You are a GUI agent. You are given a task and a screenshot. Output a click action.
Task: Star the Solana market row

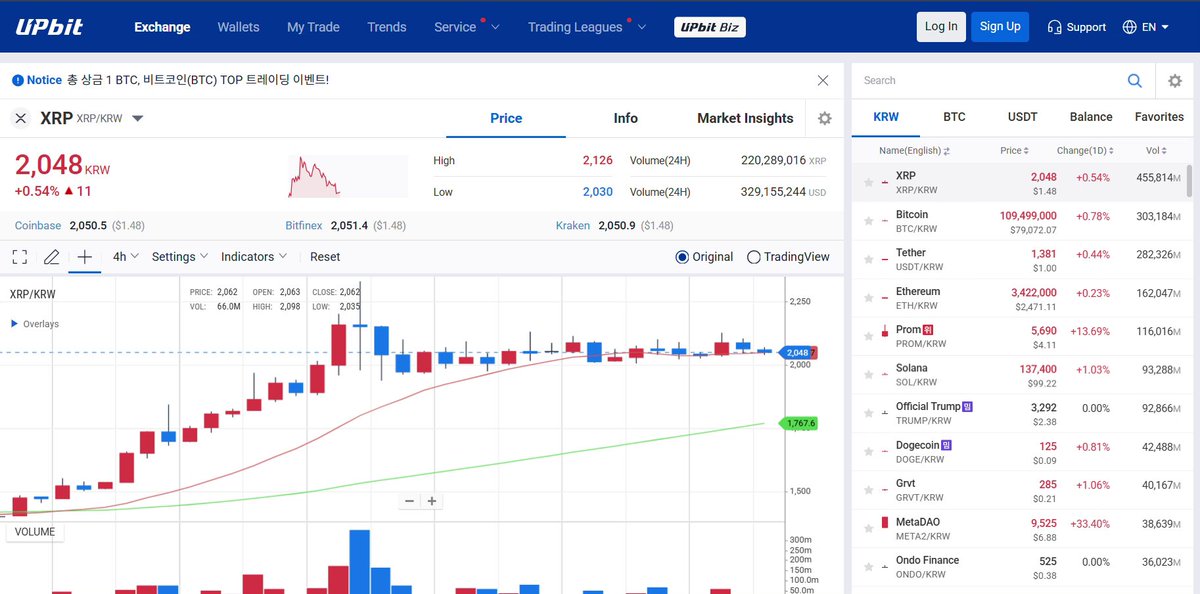(x=868, y=375)
